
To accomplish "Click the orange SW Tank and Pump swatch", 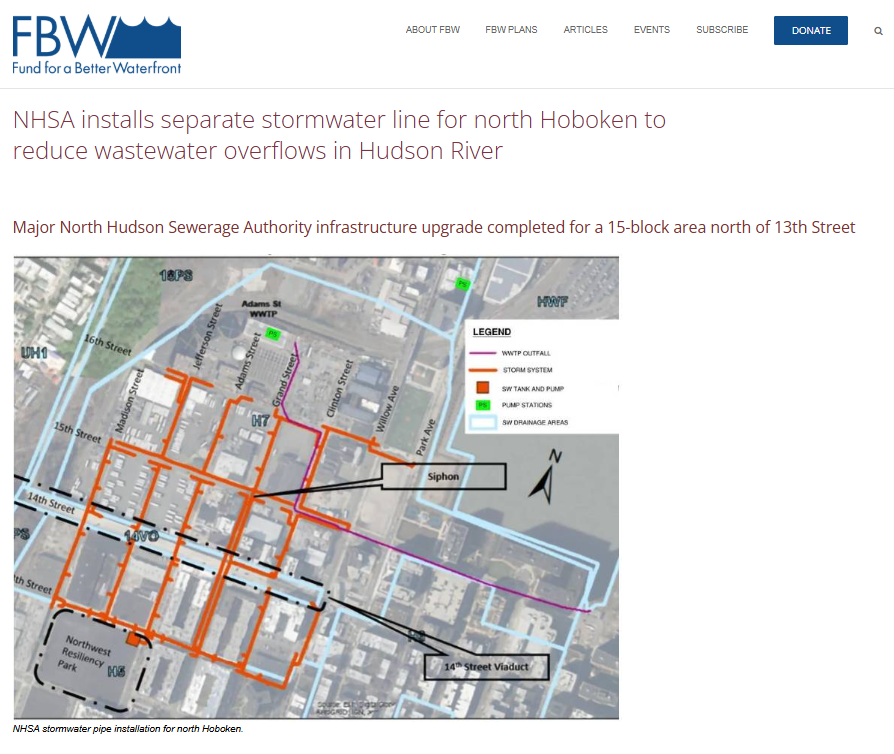I will (483, 388).
